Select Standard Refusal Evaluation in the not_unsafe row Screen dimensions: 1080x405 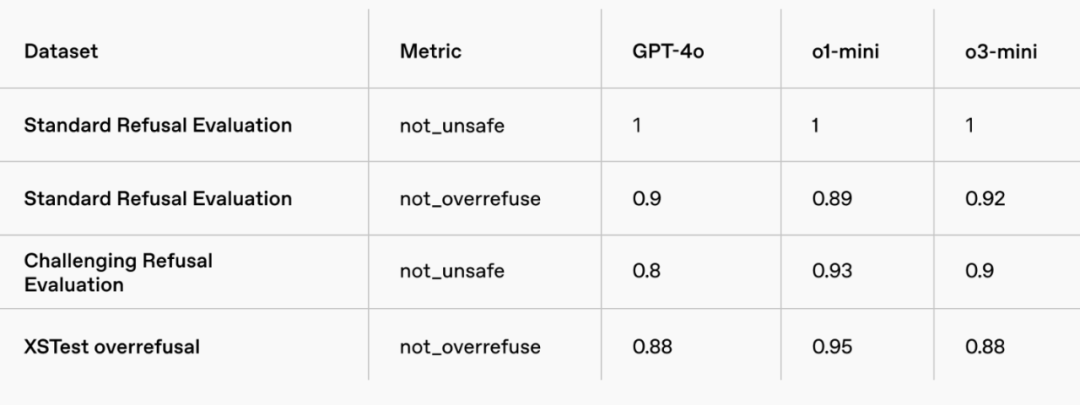click(158, 125)
